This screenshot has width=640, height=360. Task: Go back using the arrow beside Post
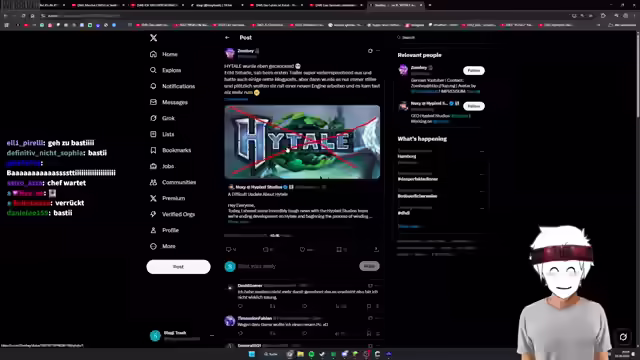227,38
